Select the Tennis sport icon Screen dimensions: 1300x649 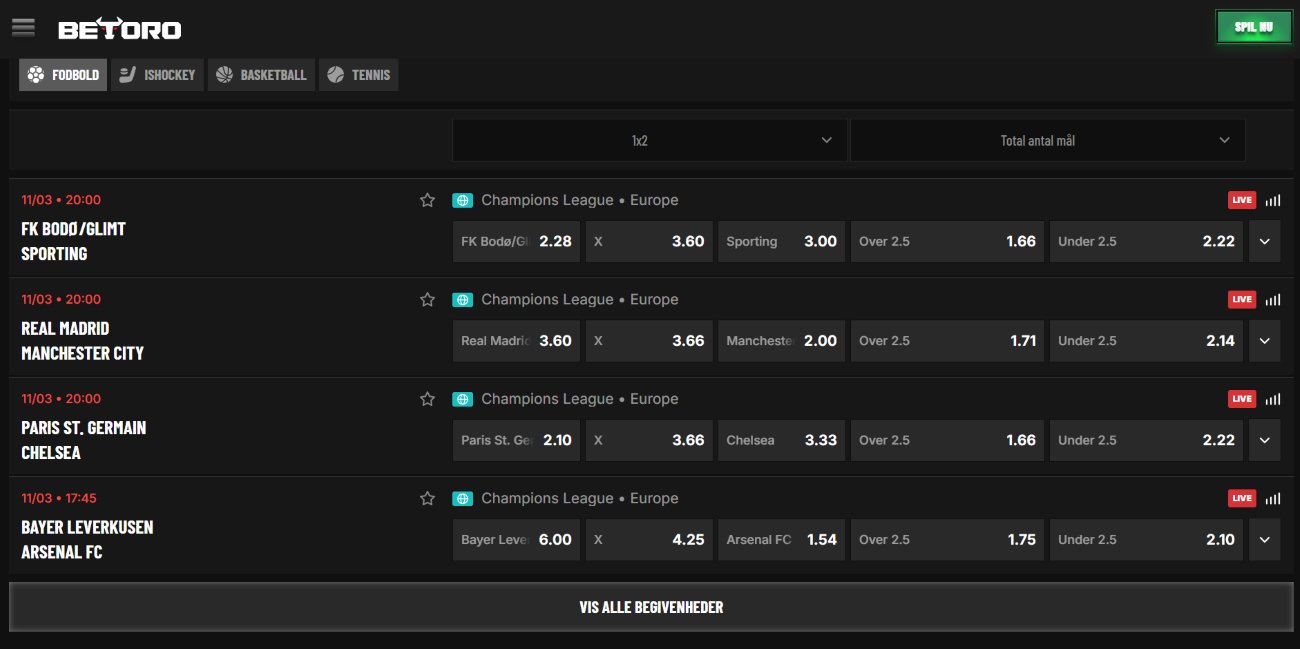[x=336, y=74]
